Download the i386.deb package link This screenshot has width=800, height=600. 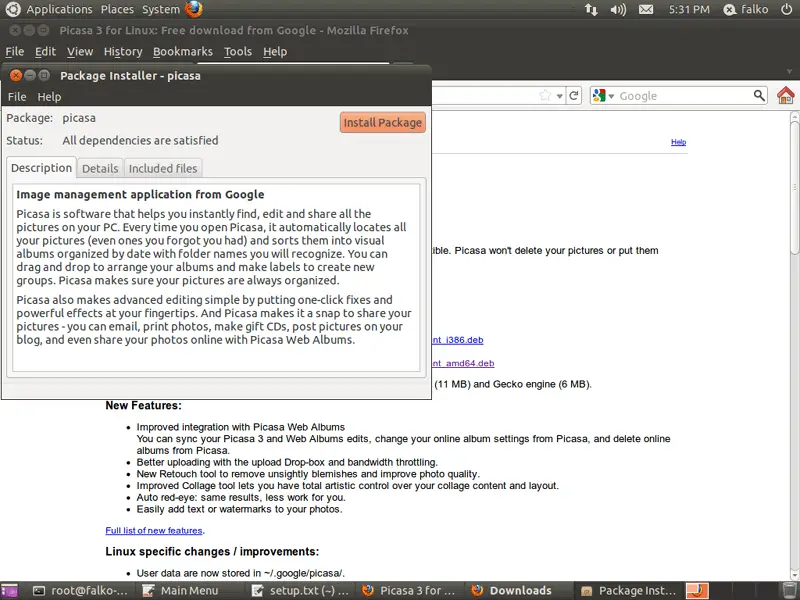(x=458, y=340)
